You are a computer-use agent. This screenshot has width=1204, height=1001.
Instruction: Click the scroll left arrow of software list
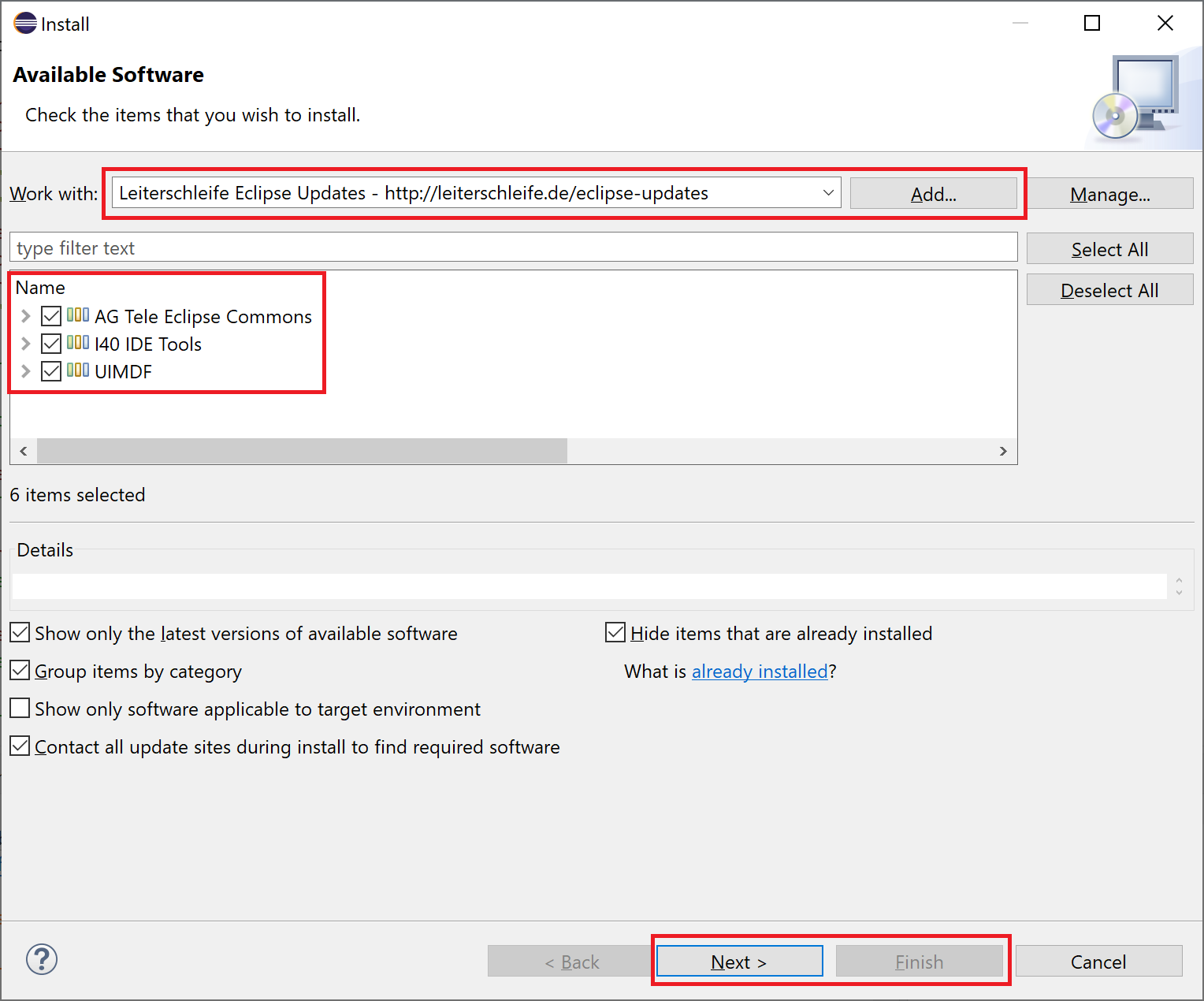point(24,451)
